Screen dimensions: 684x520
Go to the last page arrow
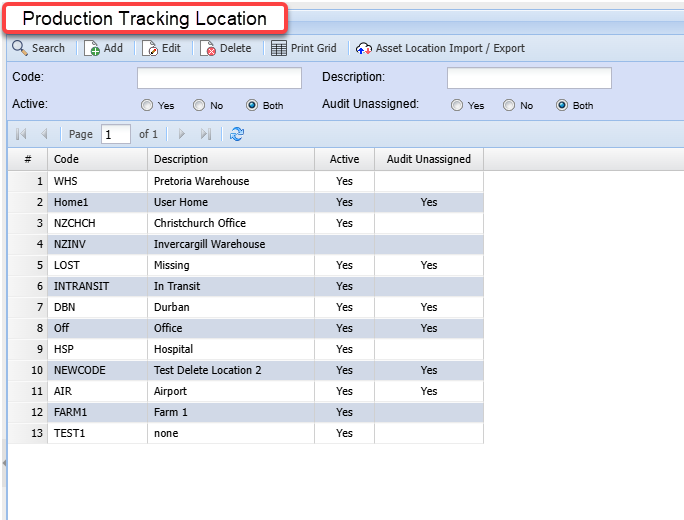click(206, 134)
